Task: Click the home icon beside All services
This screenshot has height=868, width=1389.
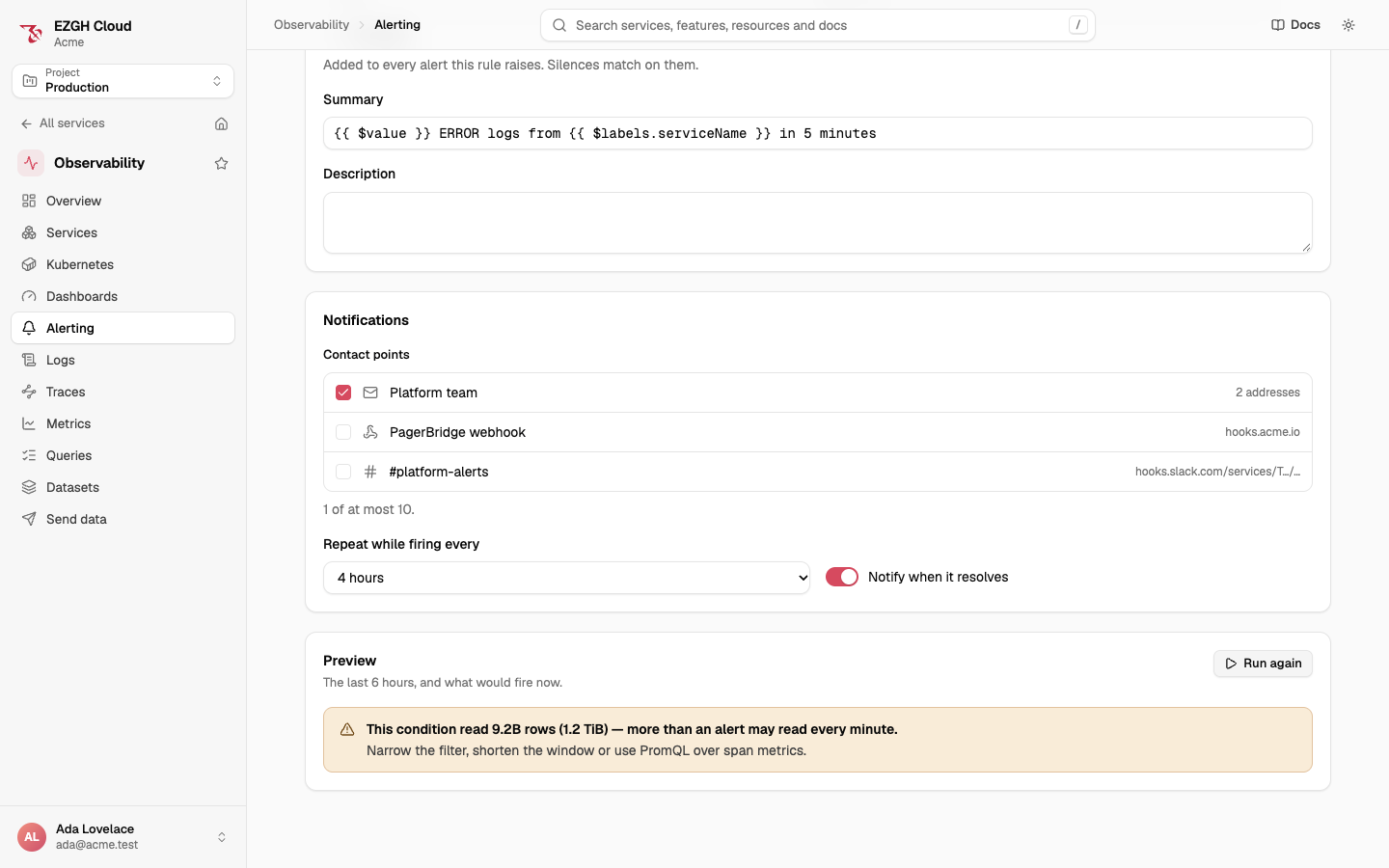Action: click(x=221, y=123)
